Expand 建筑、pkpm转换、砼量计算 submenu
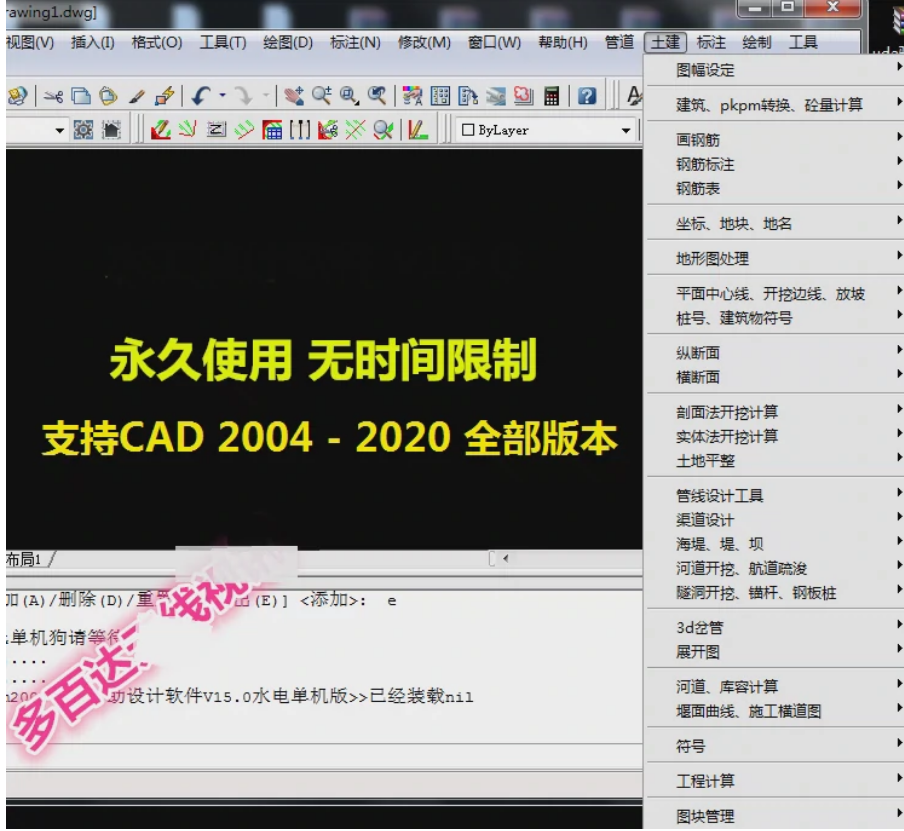904x831 pixels. 774,105
